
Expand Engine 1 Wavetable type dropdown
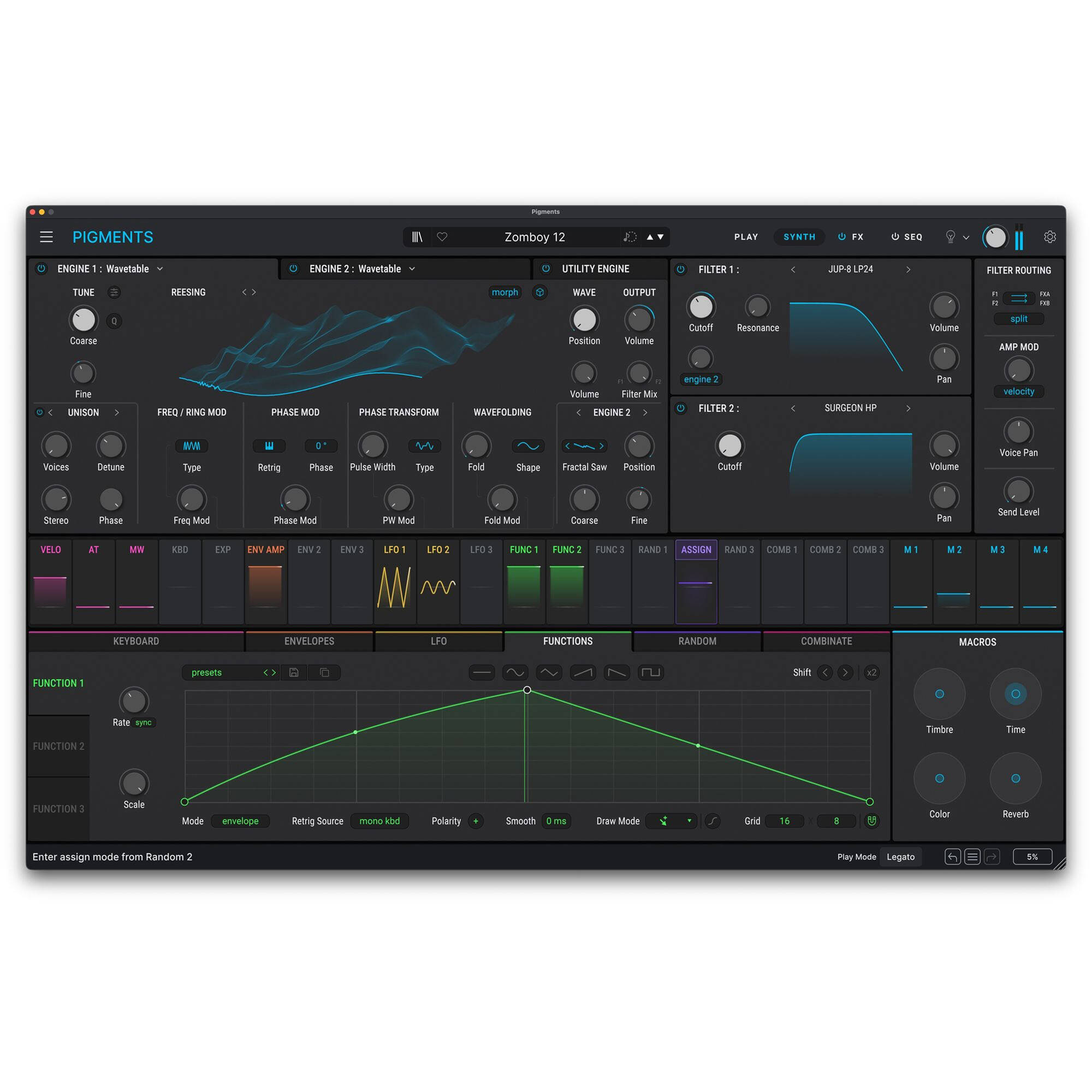[160, 269]
